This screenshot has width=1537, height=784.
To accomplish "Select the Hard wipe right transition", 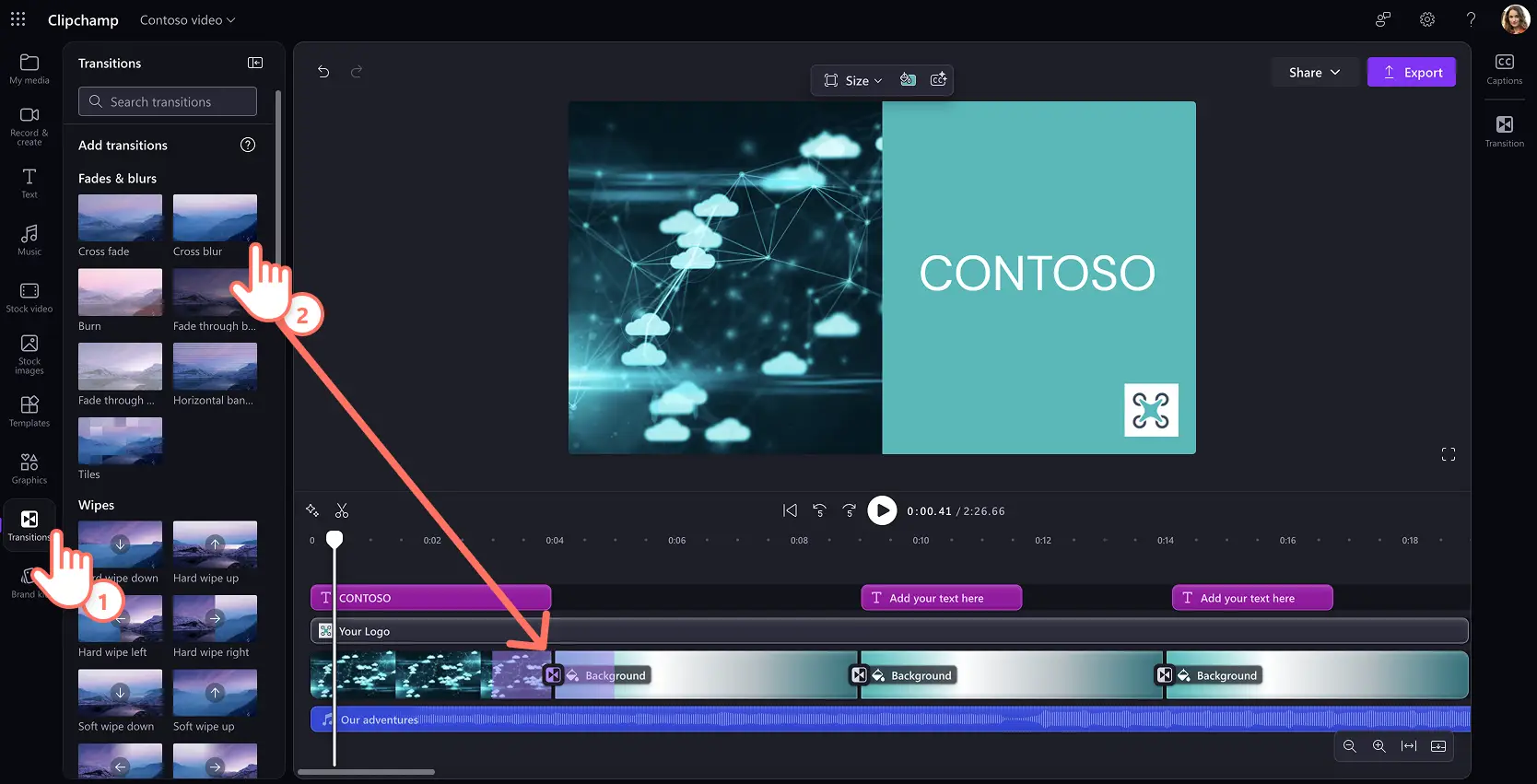I will [215, 618].
